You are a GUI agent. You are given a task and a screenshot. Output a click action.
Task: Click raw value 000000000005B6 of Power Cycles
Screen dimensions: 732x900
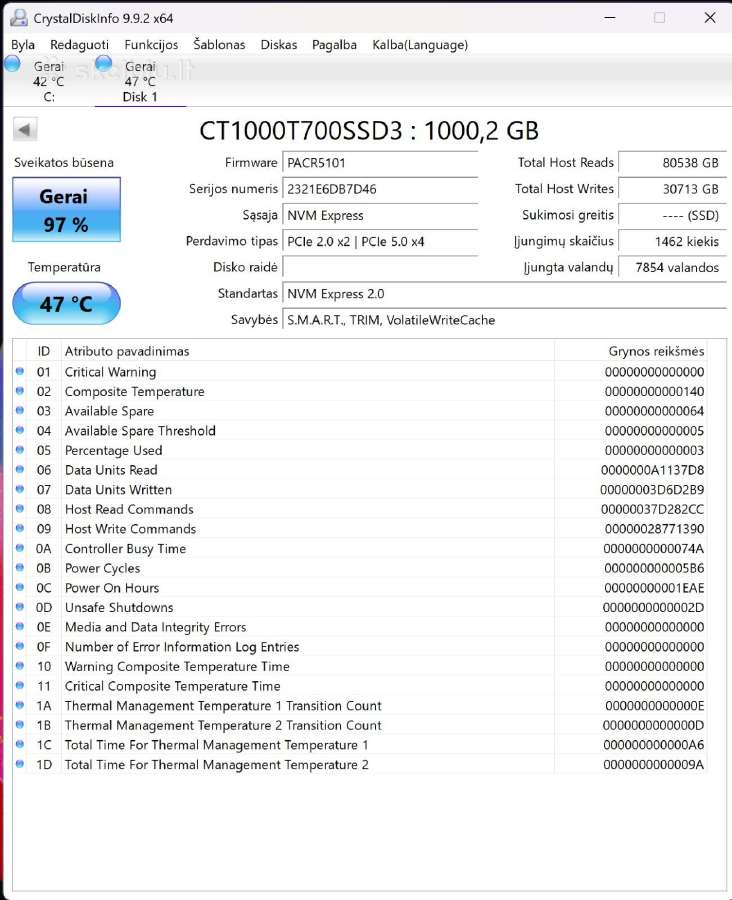coord(654,568)
